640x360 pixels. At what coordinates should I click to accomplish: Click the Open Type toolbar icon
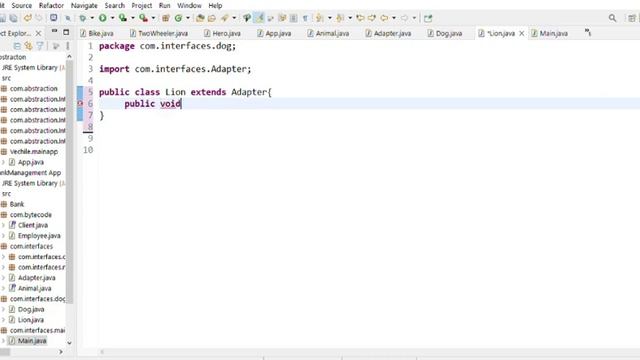200,18
